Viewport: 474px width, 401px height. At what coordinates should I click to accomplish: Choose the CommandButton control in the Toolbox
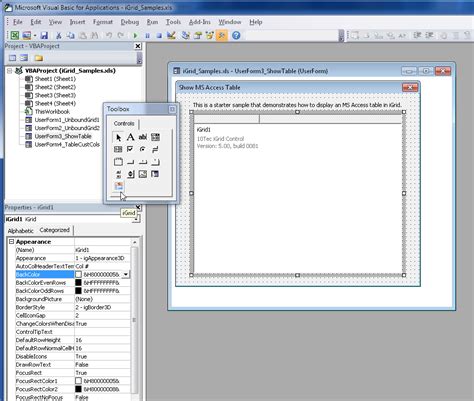pos(130,162)
